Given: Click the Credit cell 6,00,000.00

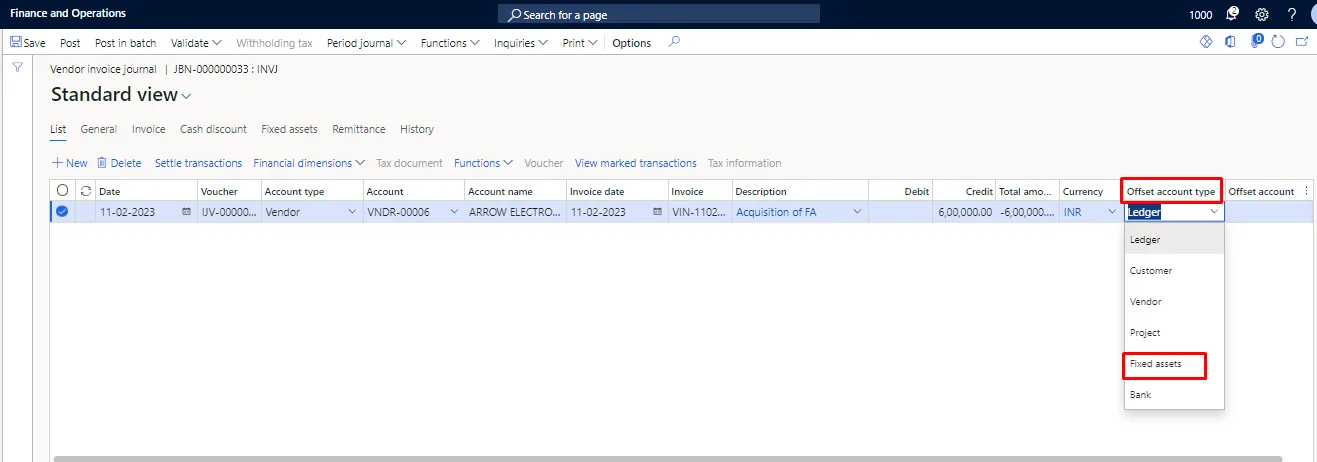Looking at the screenshot, I should pyautogui.click(x=964, y=212).
